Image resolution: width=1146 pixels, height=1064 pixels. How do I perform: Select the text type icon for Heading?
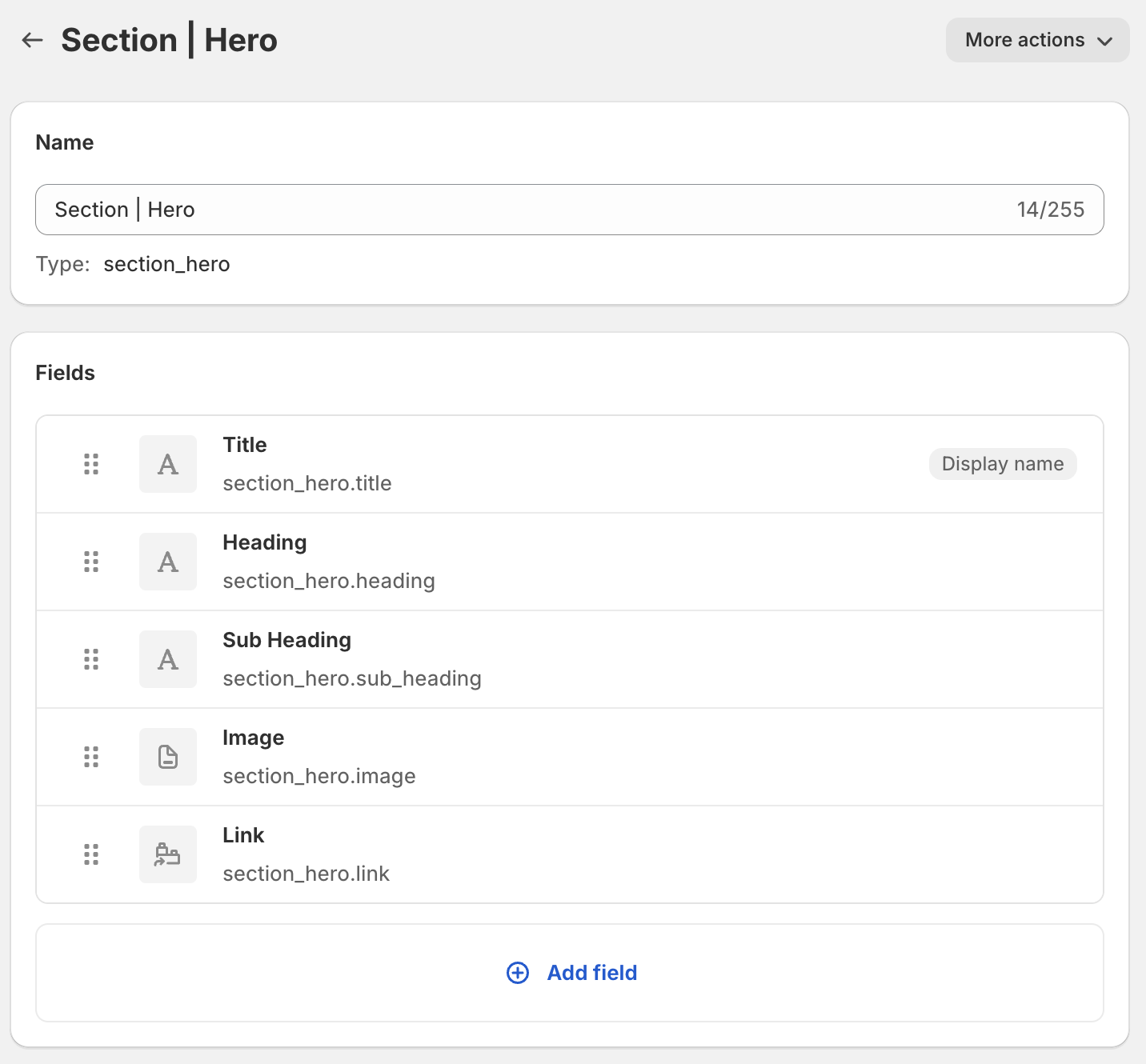[x=168, y=561]
